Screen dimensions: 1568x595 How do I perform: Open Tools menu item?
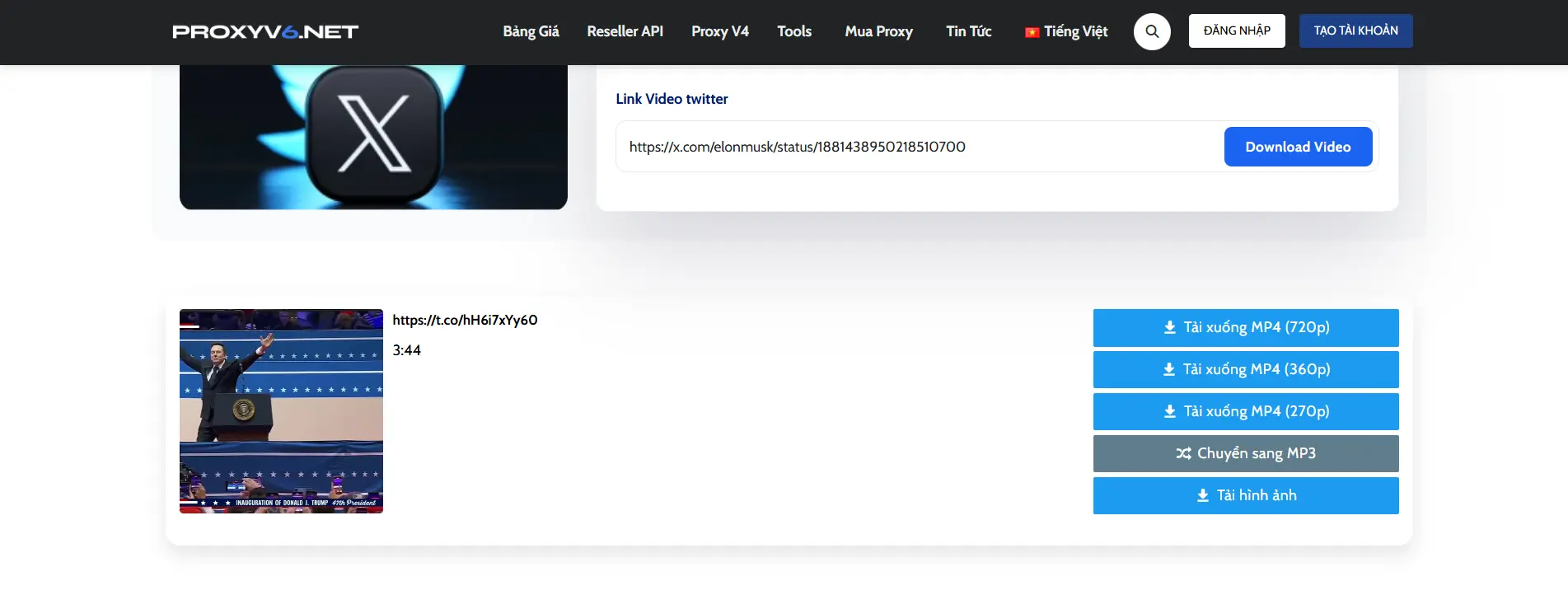pyautogui.click(x=794, y=31)
